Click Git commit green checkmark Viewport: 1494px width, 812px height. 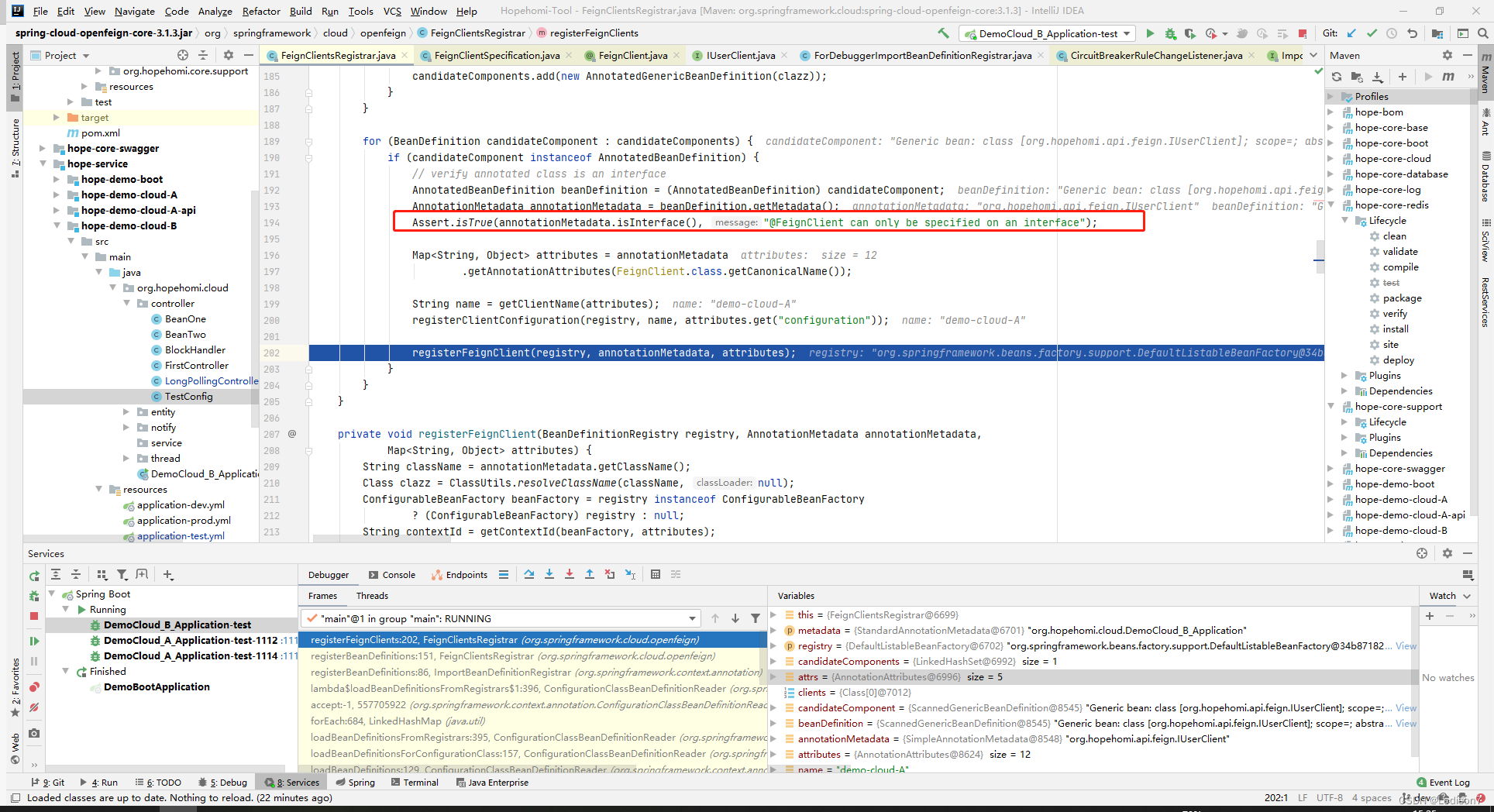tap(1372, 33)
